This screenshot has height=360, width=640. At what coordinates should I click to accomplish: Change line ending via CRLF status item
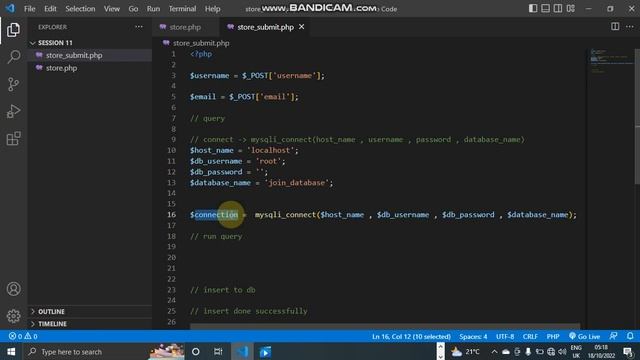click(530, 336)
